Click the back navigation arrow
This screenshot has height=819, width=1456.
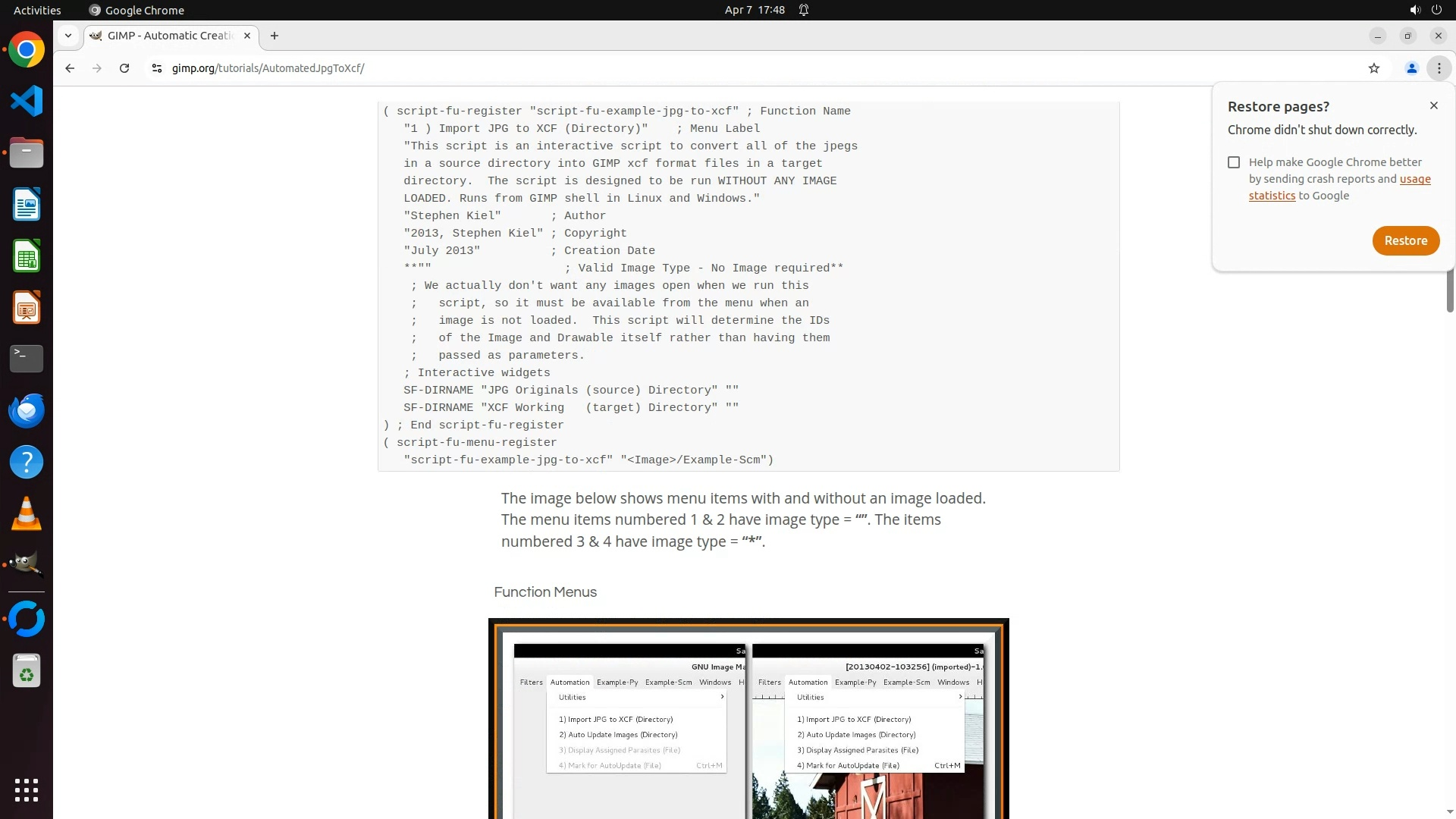[x=70, y=68]
